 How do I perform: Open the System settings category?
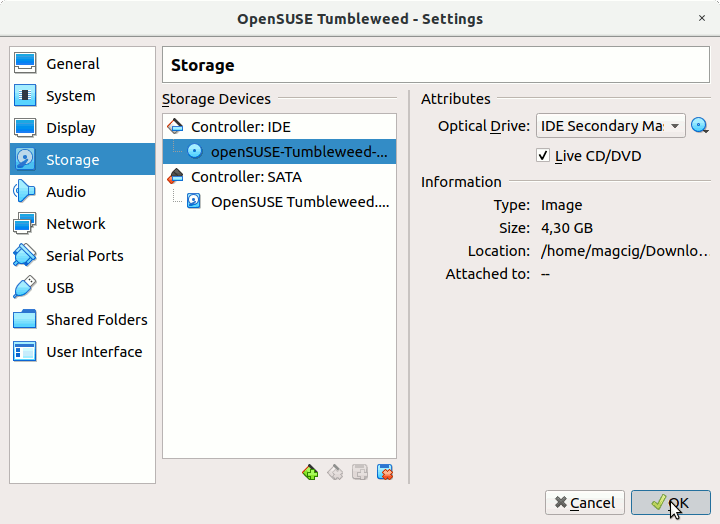coord(82,96)
